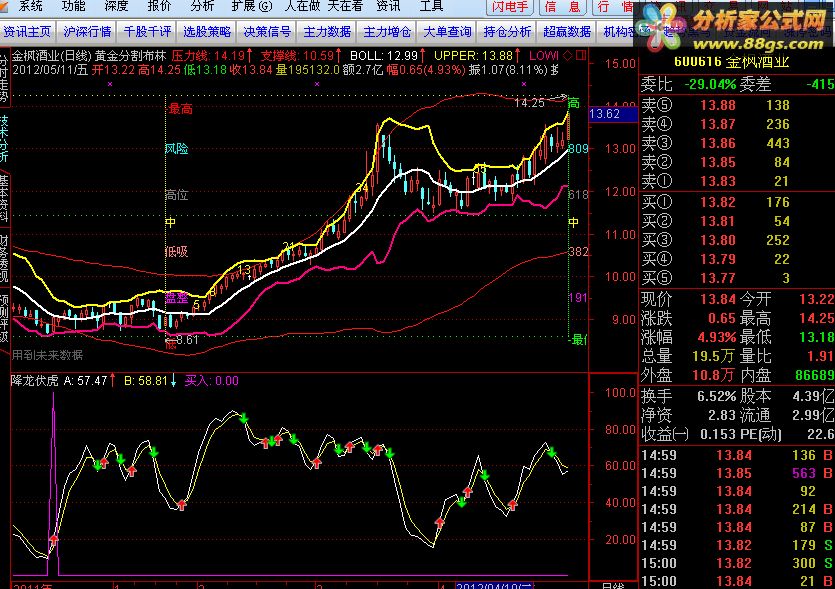Open the 人在做 menu
The width and height of the screenshot is (835, 589).
[302, 6]
